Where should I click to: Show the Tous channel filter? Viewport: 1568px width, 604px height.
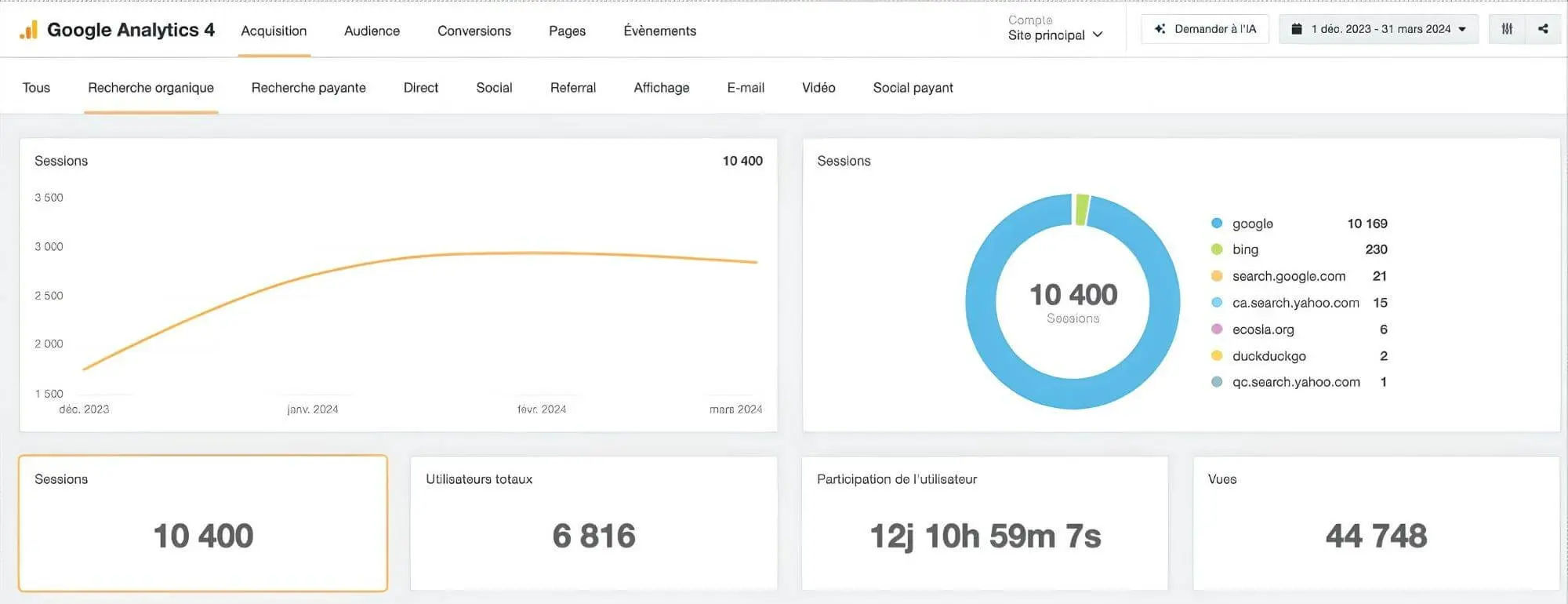36,88
